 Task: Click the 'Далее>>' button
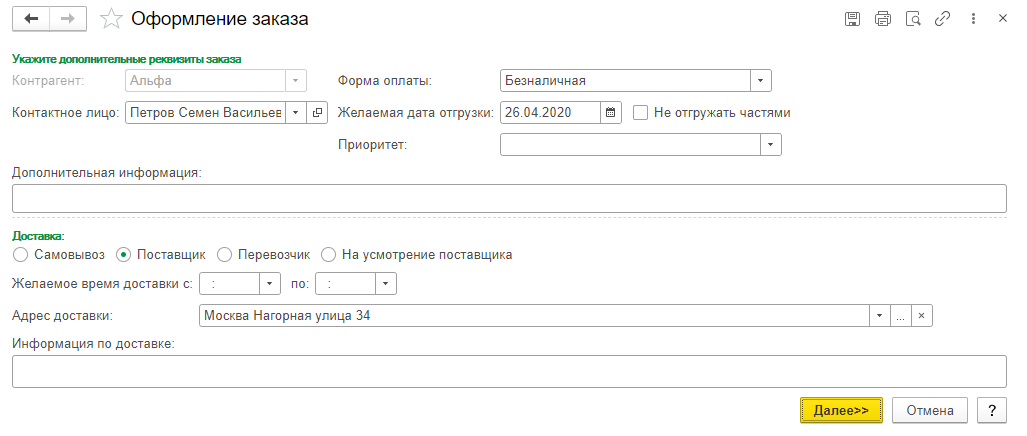(x=841, y=410)
